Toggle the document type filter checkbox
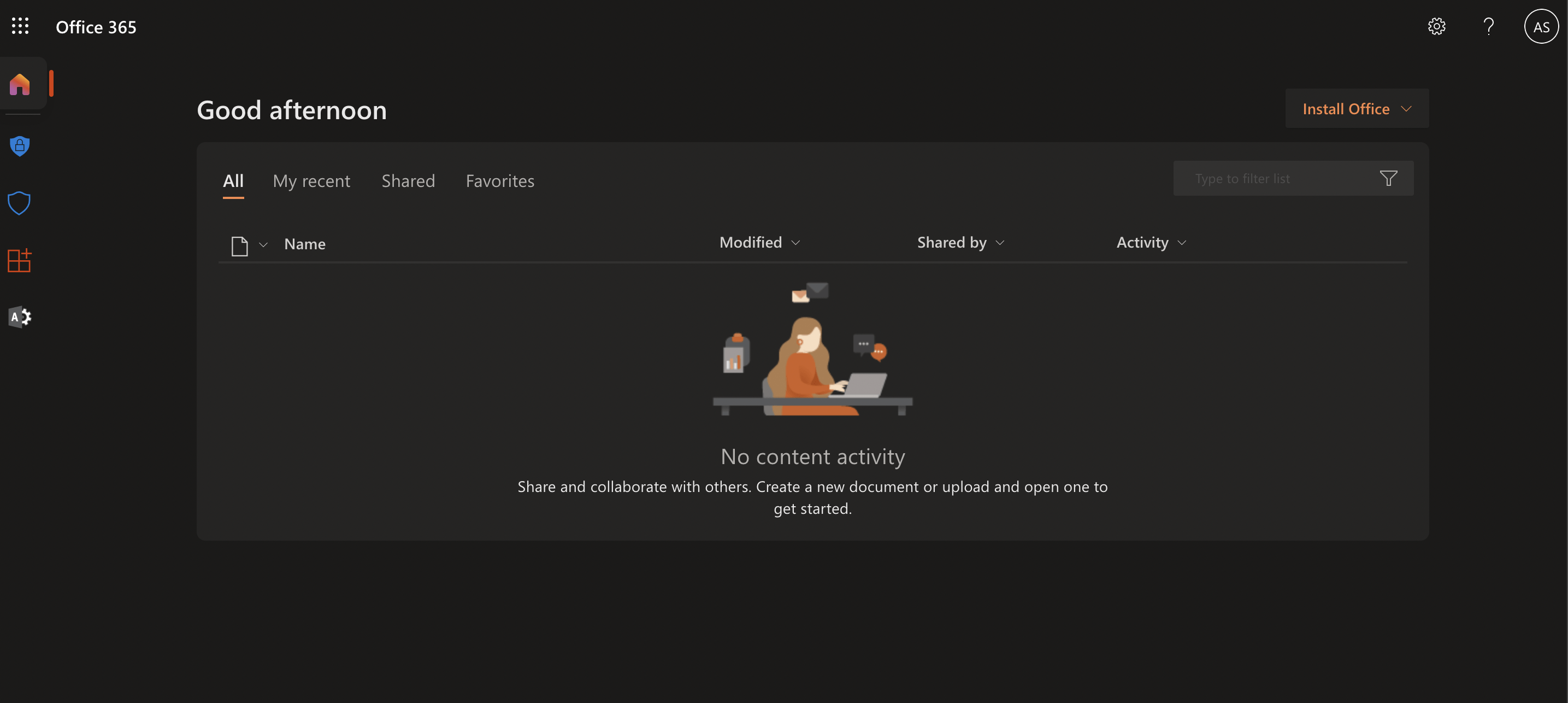1568x703 pixels. (x=247, y=243)
